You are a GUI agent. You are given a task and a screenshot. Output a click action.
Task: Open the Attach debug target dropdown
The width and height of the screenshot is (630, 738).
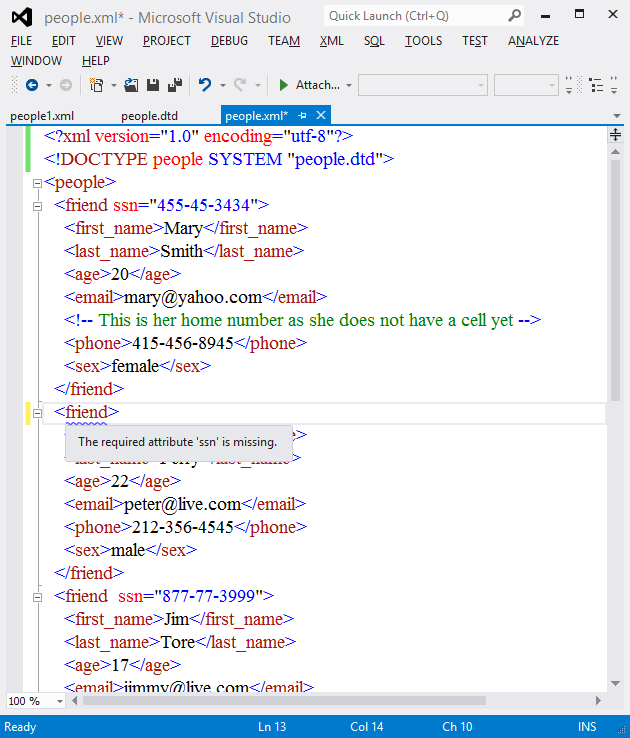[x=349, y=86]
